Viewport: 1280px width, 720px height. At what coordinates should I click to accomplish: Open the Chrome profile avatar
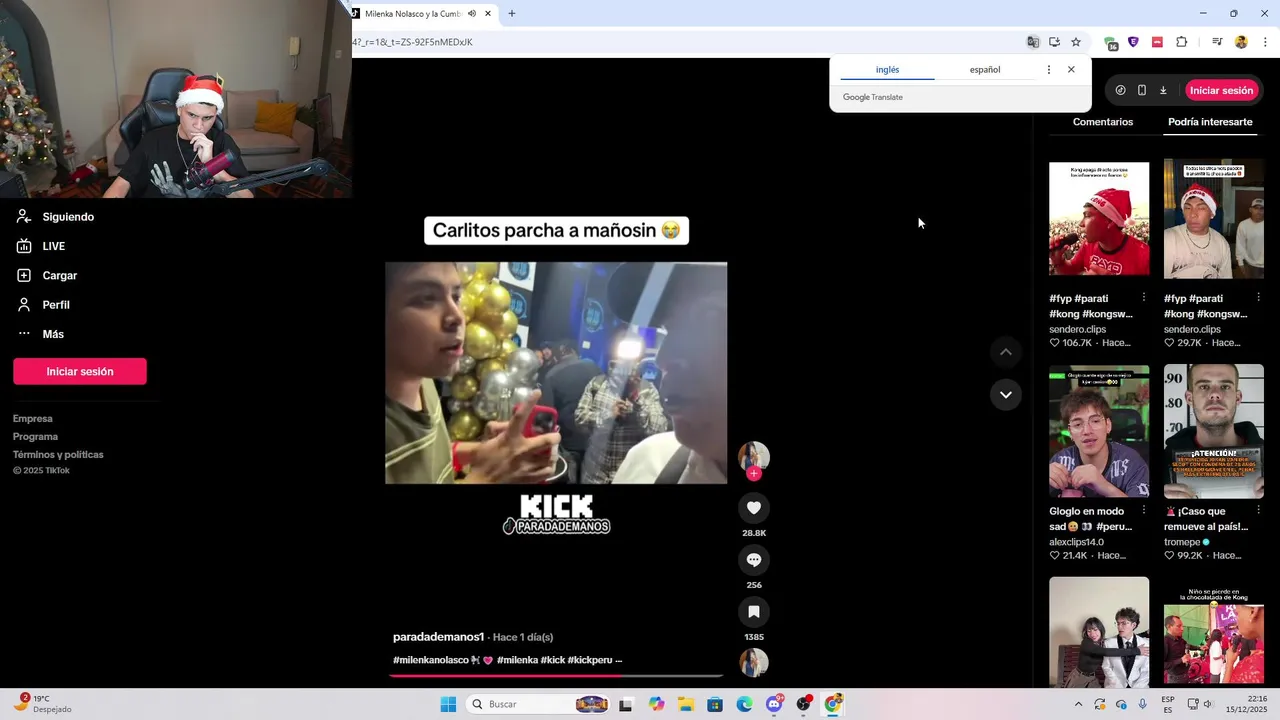(x=1241, y=42)
